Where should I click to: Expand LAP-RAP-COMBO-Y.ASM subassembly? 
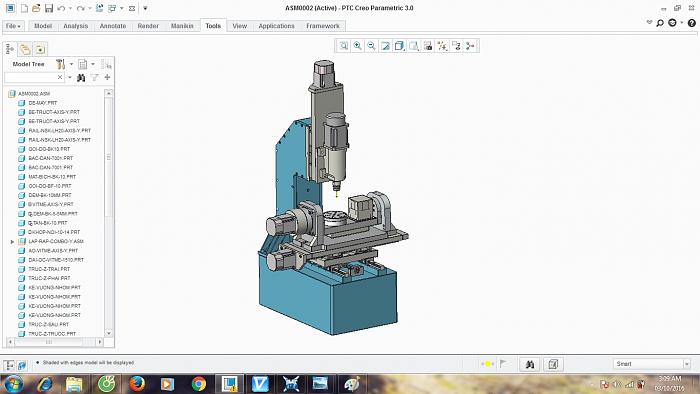point(12,241)
